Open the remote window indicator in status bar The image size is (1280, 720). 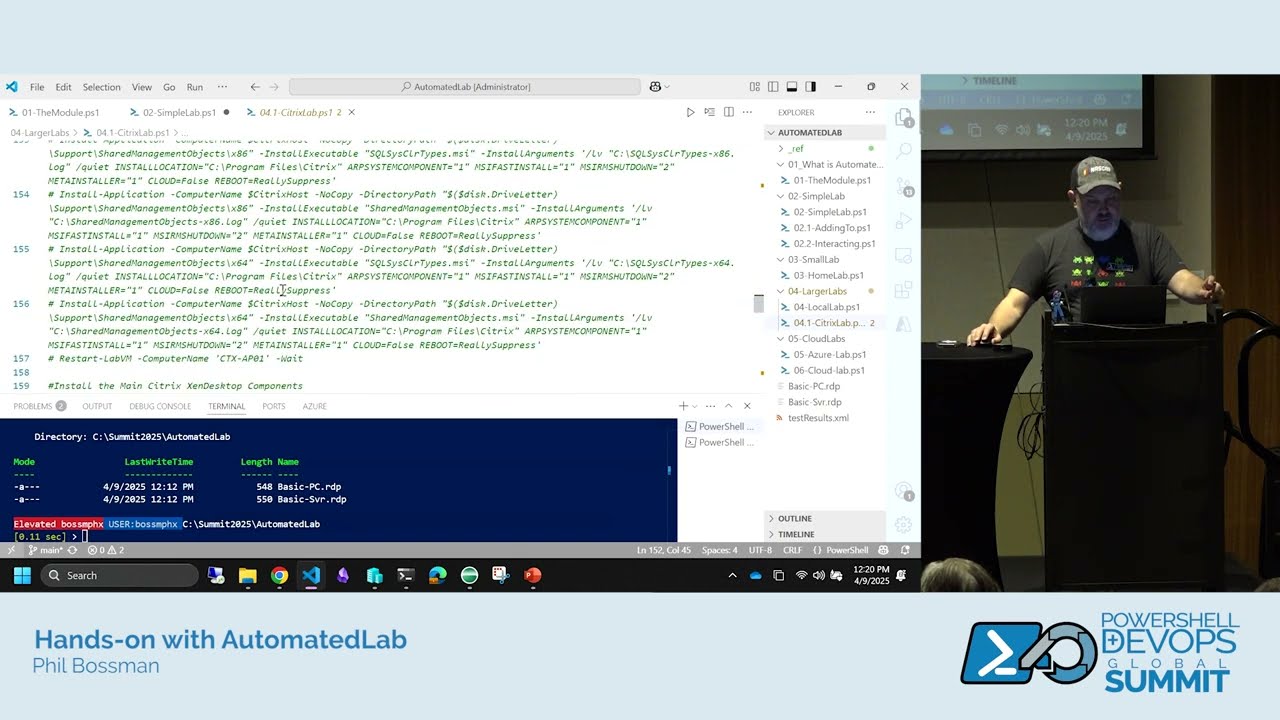11,550
